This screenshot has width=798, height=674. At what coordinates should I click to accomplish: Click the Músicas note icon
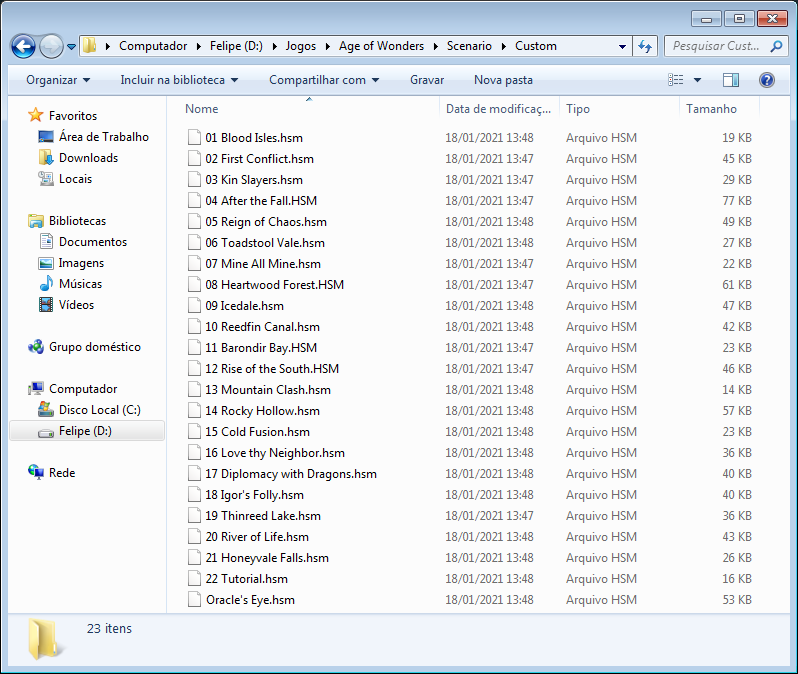(x=46, y=284)
